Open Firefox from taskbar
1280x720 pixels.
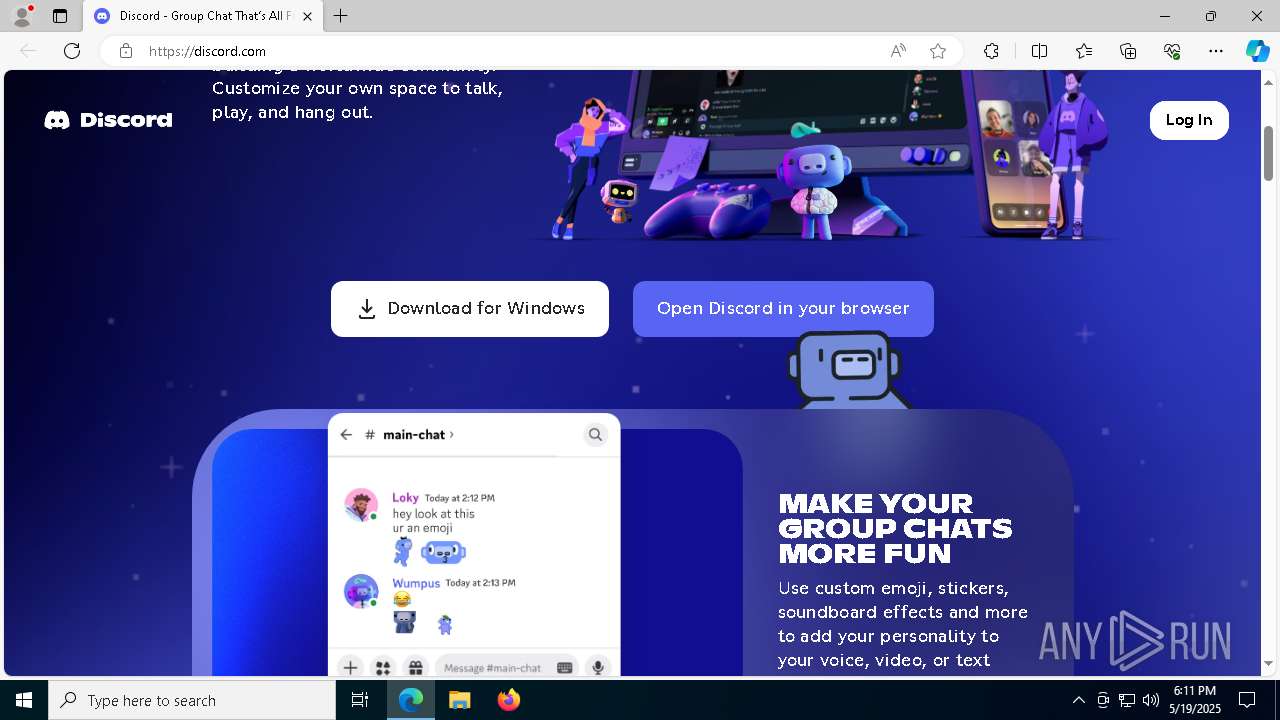[x=509, y=700]
